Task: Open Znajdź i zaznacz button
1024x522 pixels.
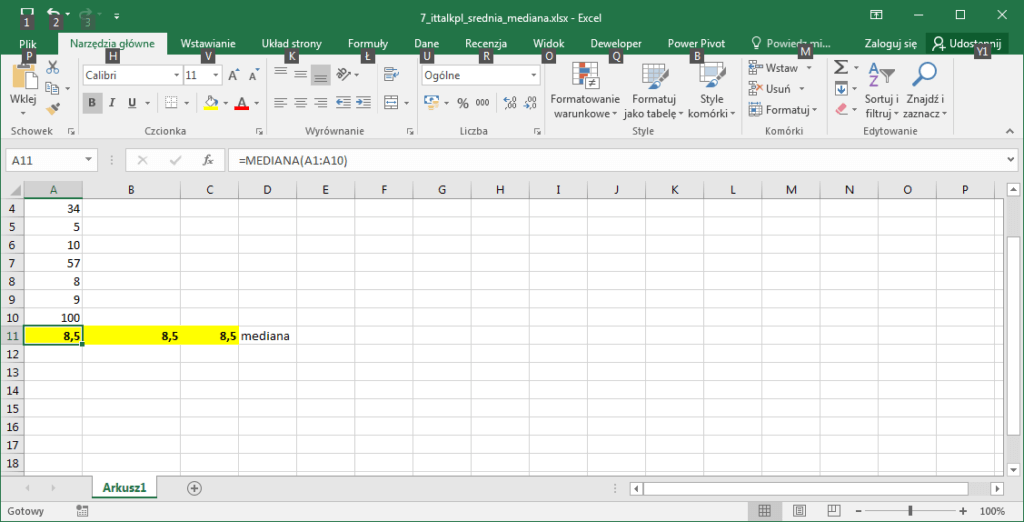Action: point(925,90)
